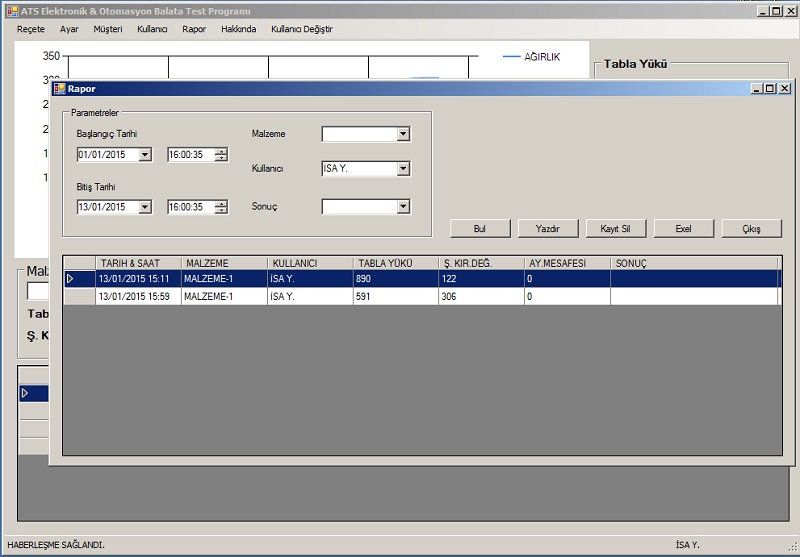Click the start time spinner arrows

pyautogui.click(x=221, y=155)
